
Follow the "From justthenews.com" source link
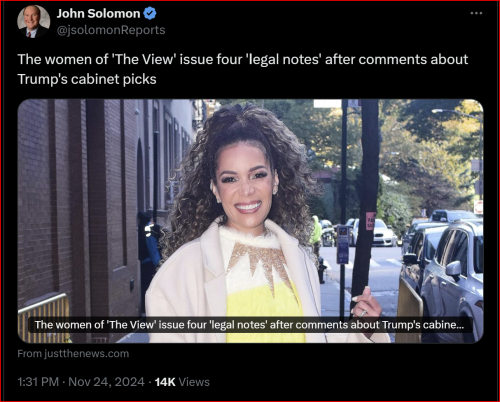point(73,354)
